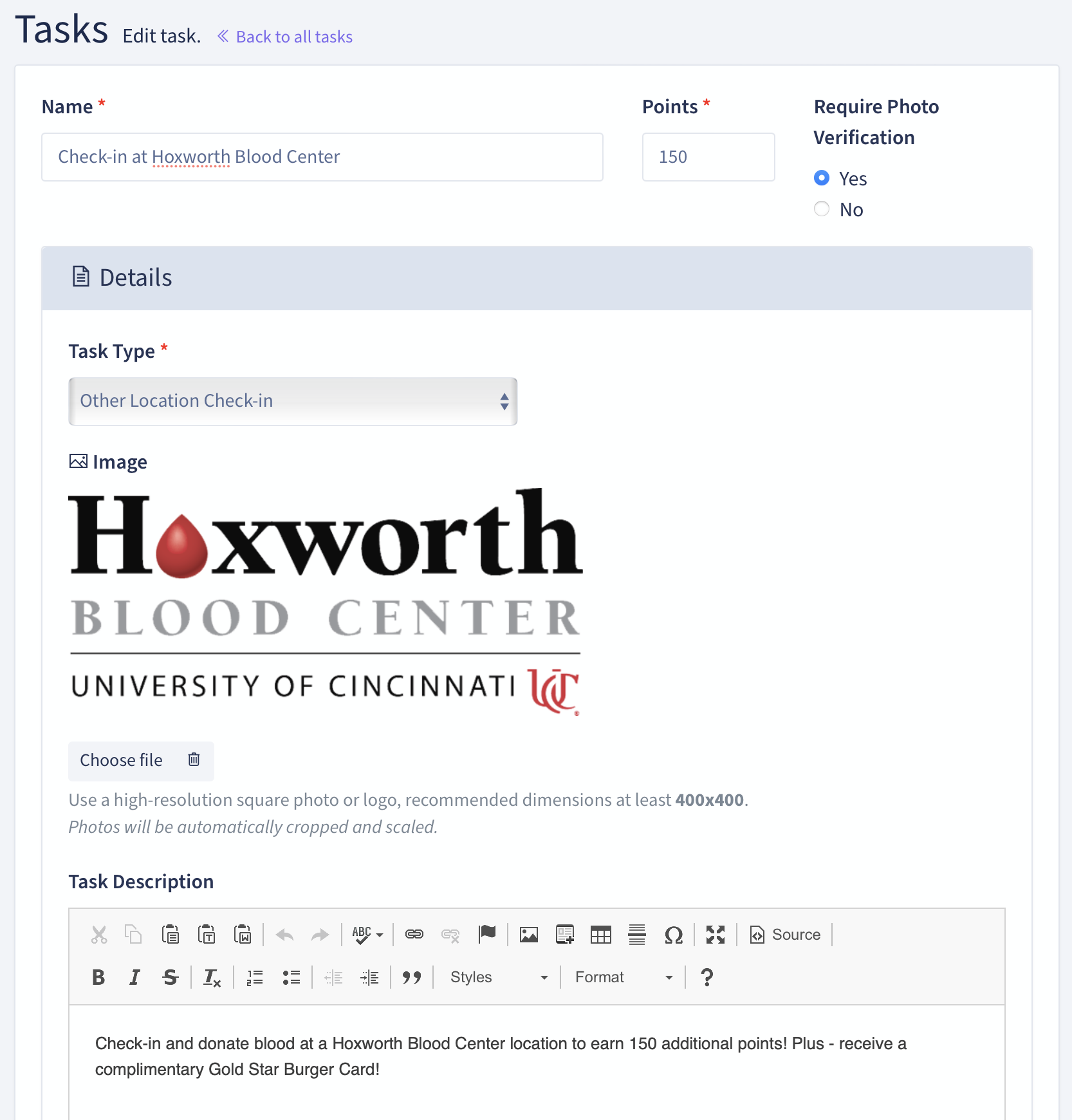
Task: Maximize the editor with expand icon
Action: (x=716, y=935)
